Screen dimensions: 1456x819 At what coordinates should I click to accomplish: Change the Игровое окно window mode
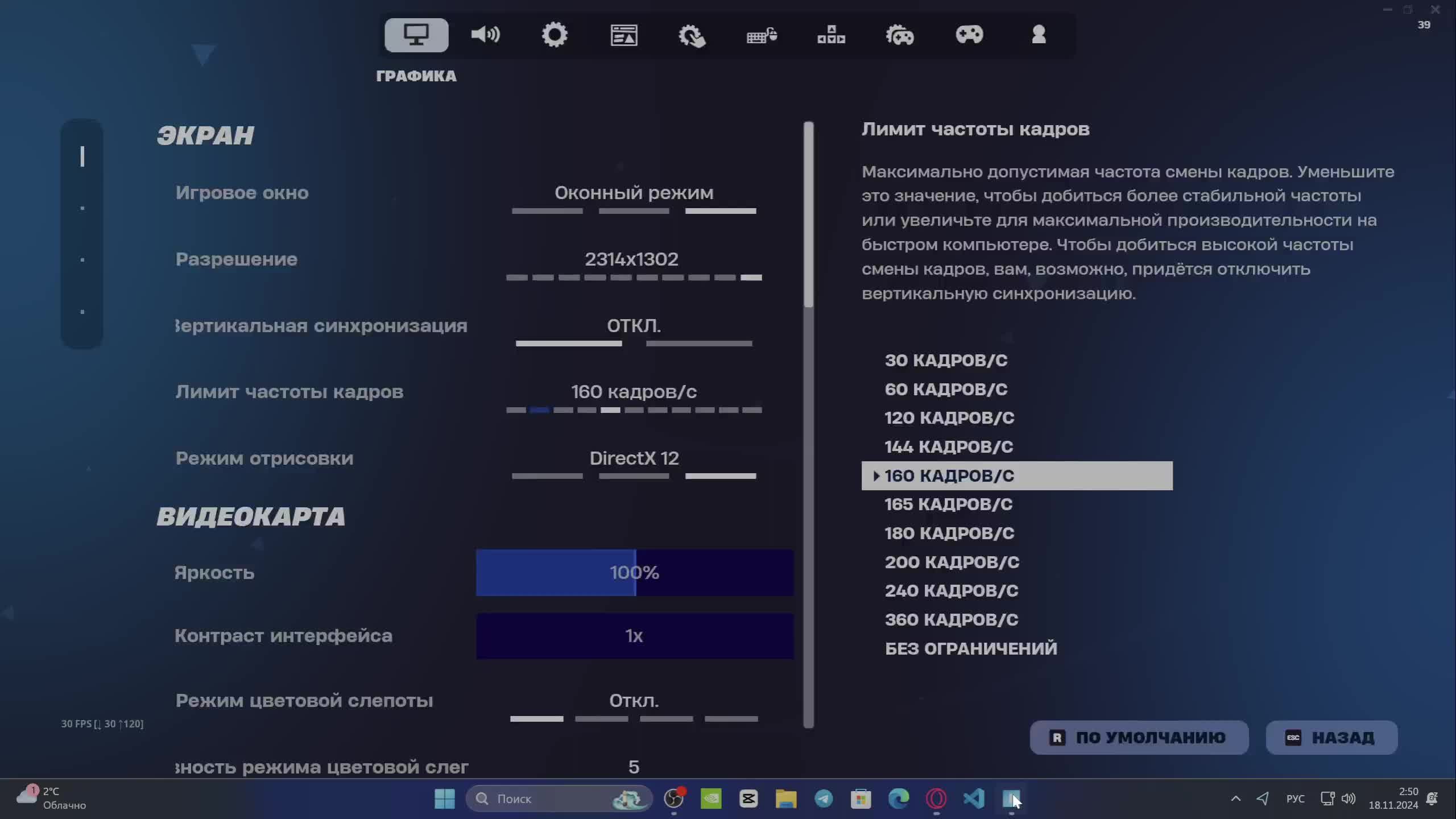click(634, 193)
